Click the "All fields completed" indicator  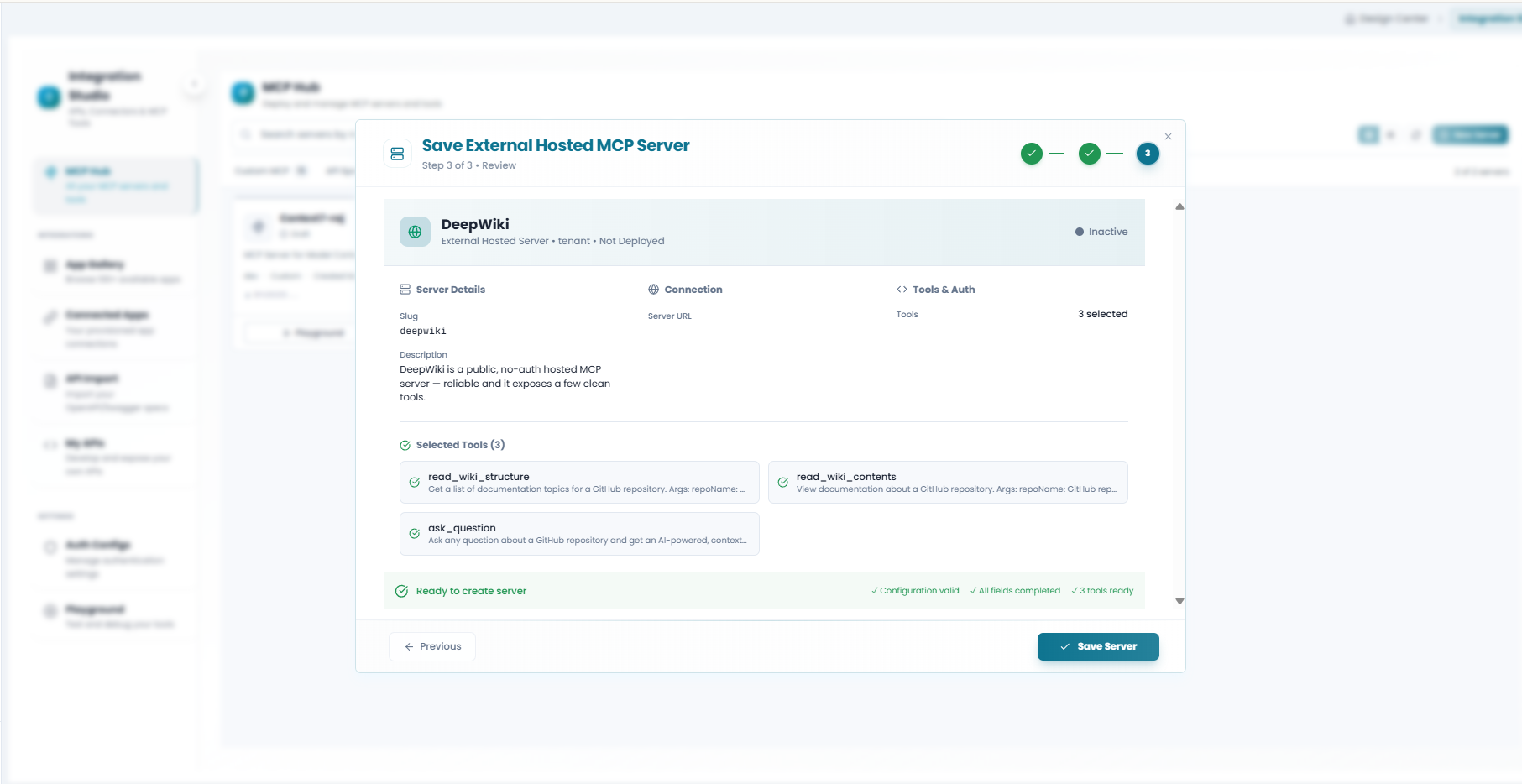pos(1015,591)
